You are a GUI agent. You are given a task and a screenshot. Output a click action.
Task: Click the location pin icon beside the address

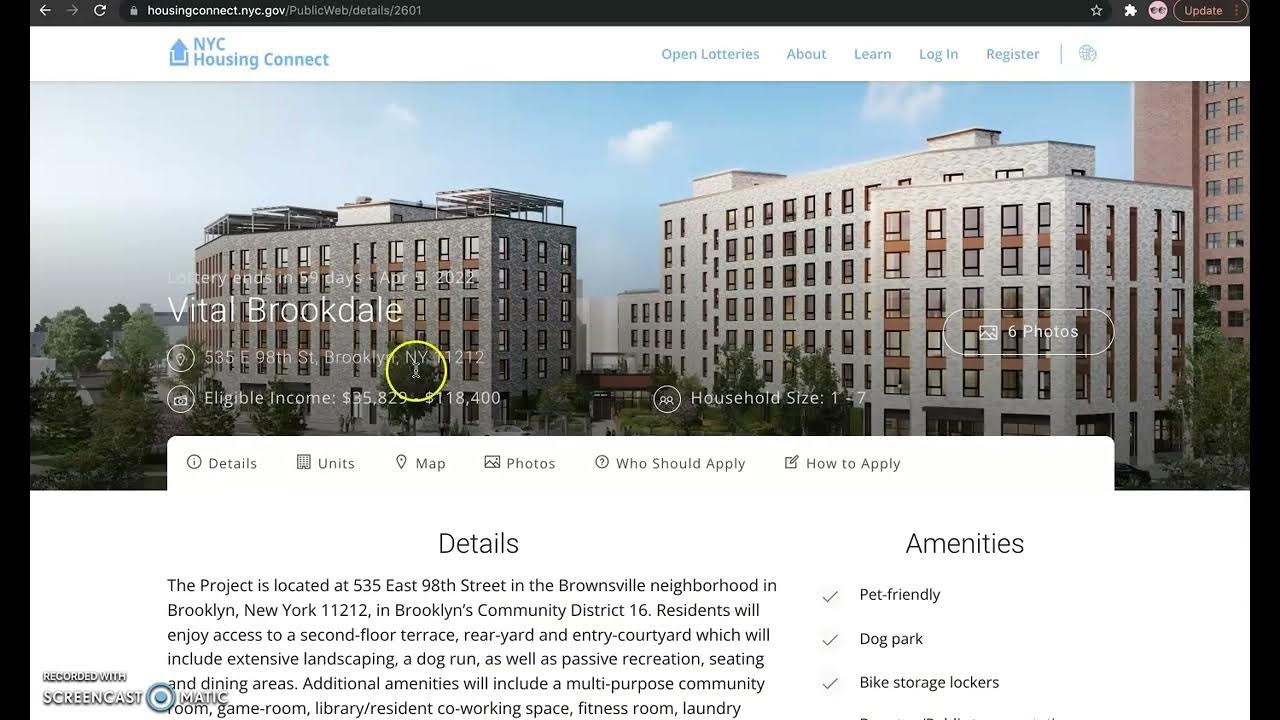[180, 357]
